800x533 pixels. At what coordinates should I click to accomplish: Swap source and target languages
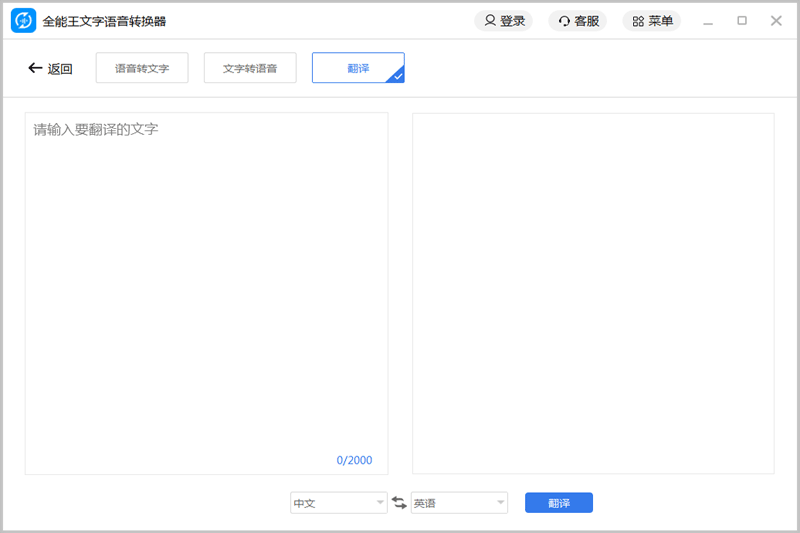399,503
